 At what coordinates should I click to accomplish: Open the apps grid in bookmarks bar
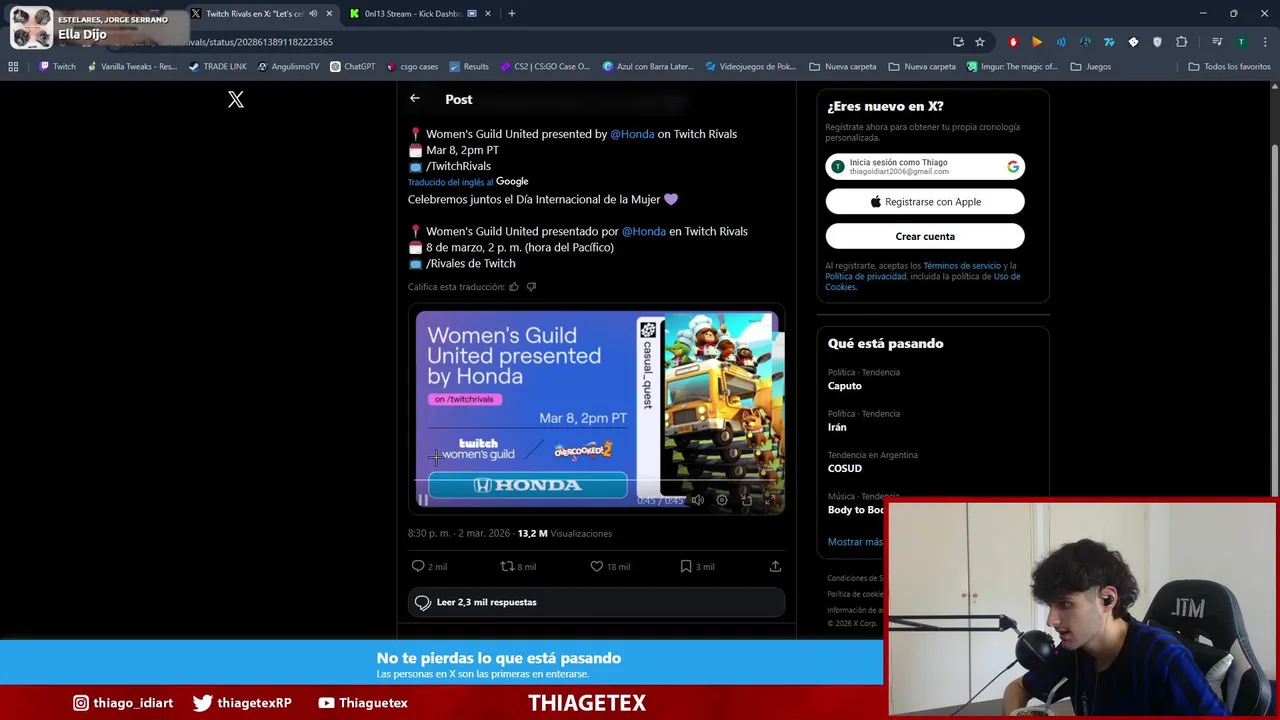13,67
